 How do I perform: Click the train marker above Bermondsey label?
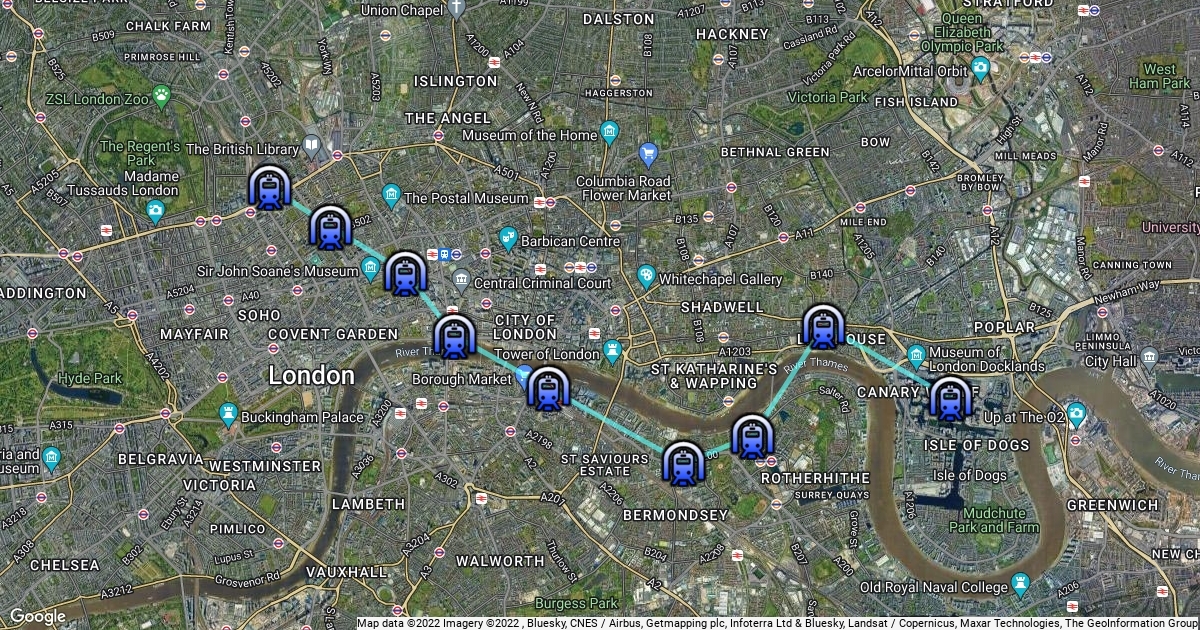tap(684, 464)
